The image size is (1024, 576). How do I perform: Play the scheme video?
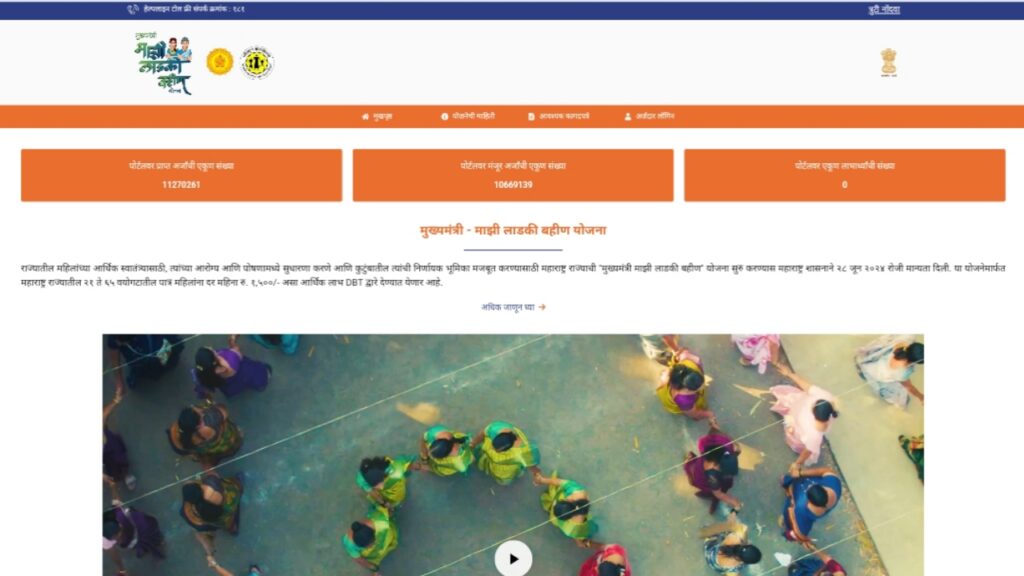[513, 558]
